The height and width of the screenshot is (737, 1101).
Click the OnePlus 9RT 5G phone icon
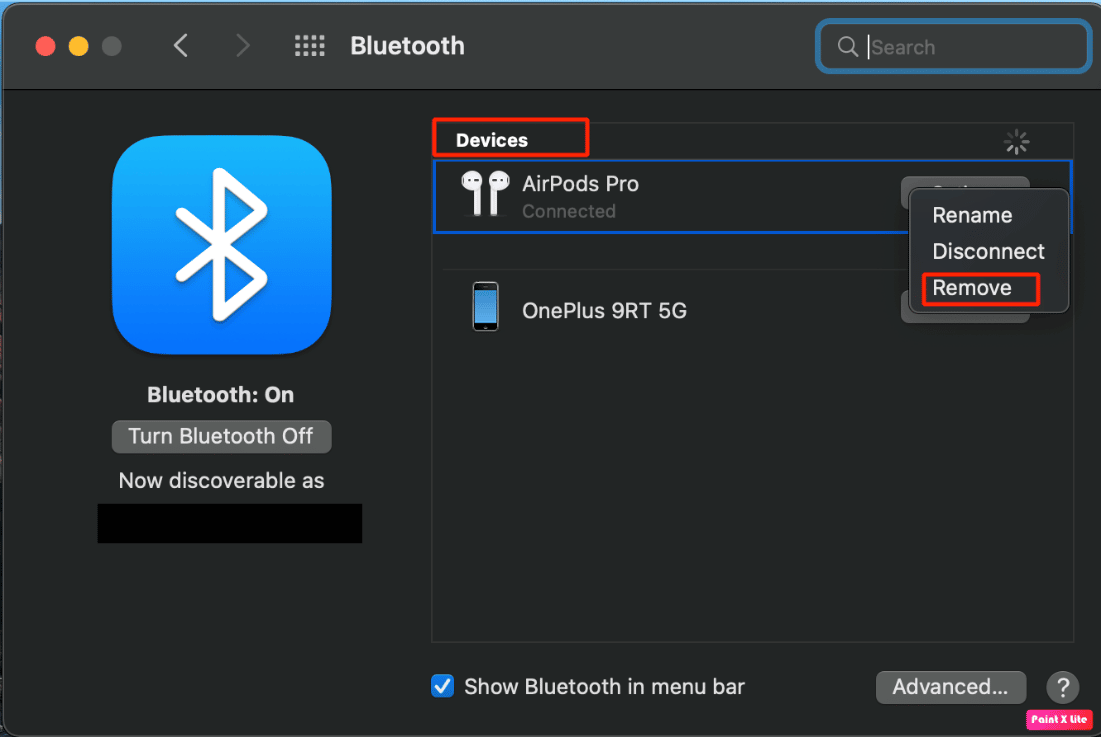pos(485,307)
